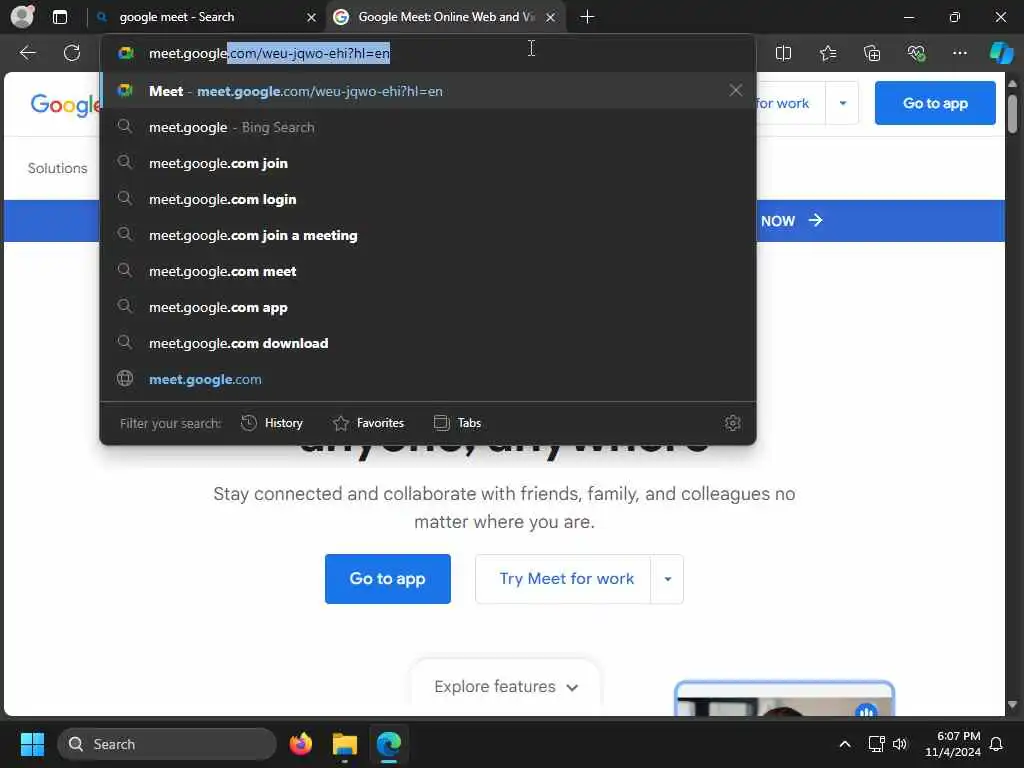Click the scrollbar down arrow

(x=1012, y=705)
